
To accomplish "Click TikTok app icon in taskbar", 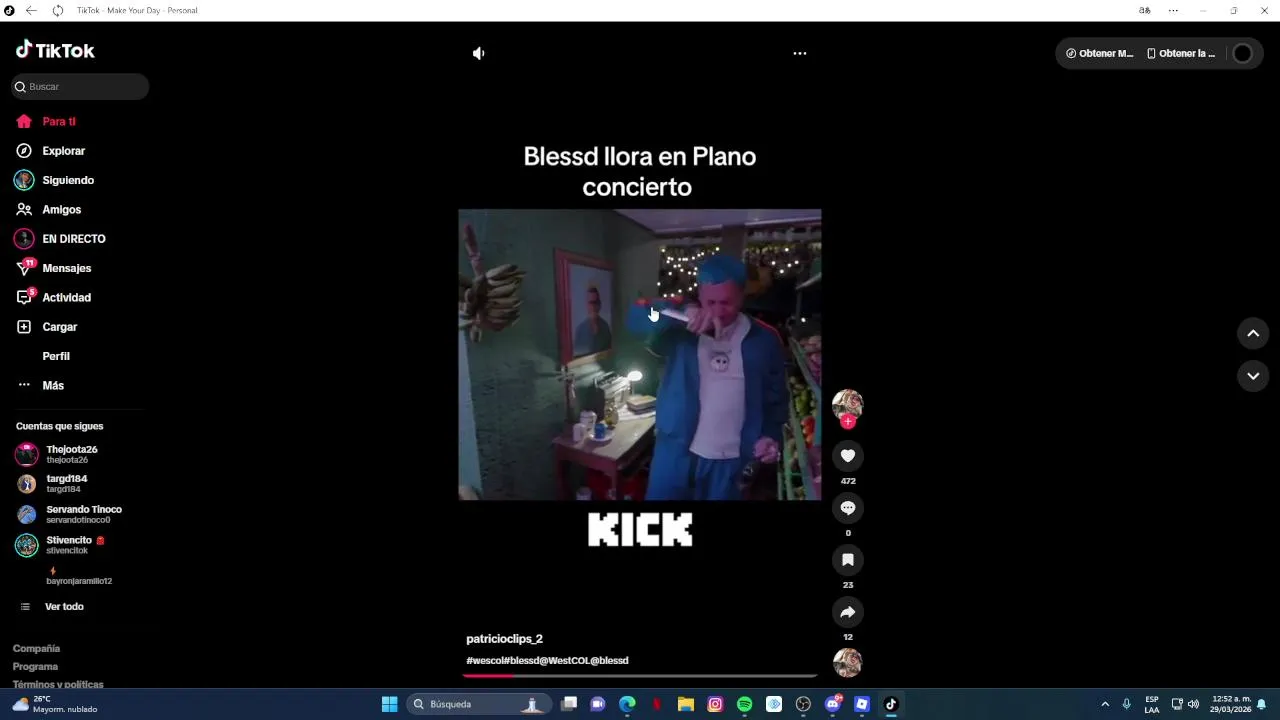I will (x=891, y=704).
